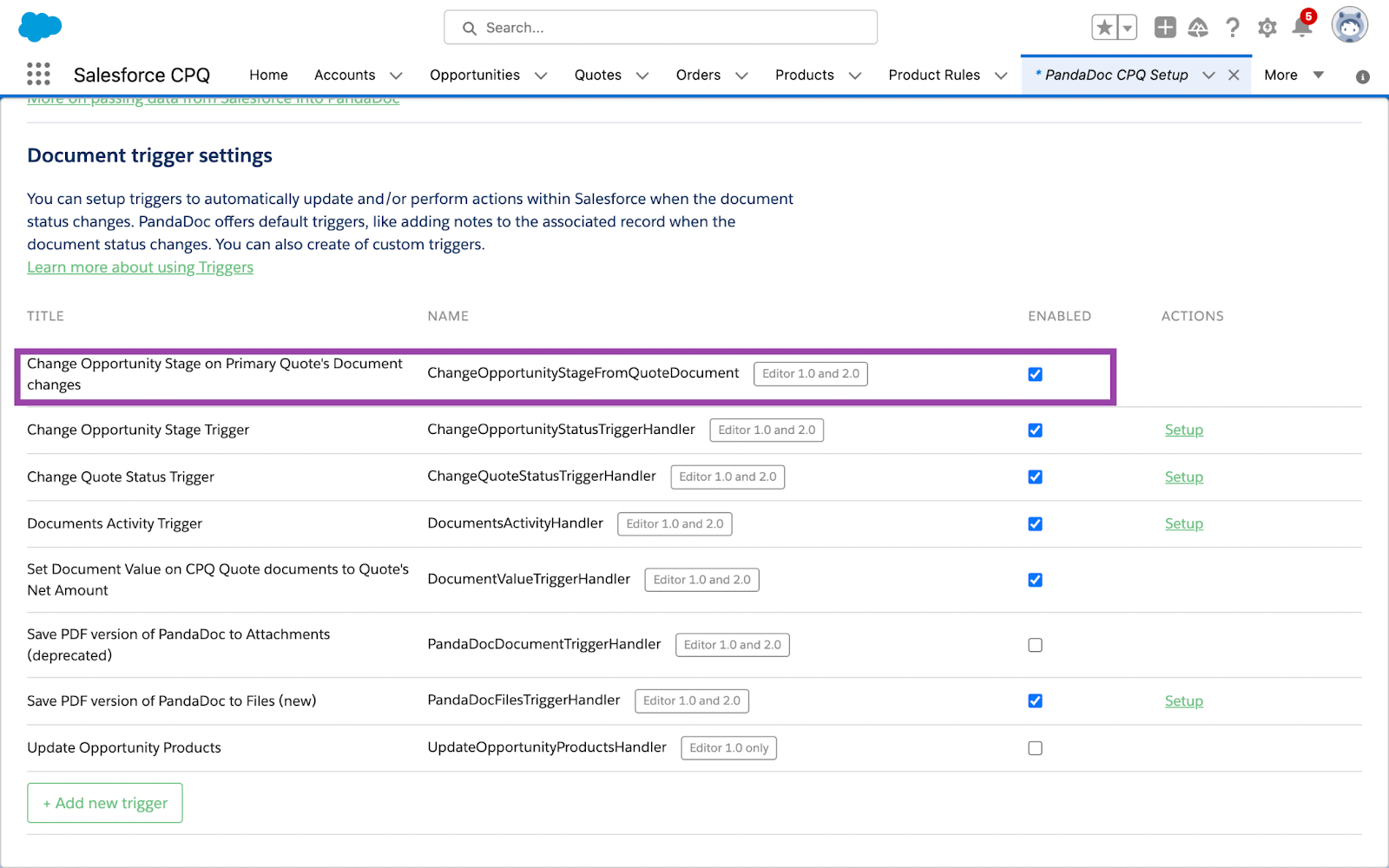The image size is (1389, 868).
Task: Open the App Launcher grid icon
Action: [x=38, y=75]
